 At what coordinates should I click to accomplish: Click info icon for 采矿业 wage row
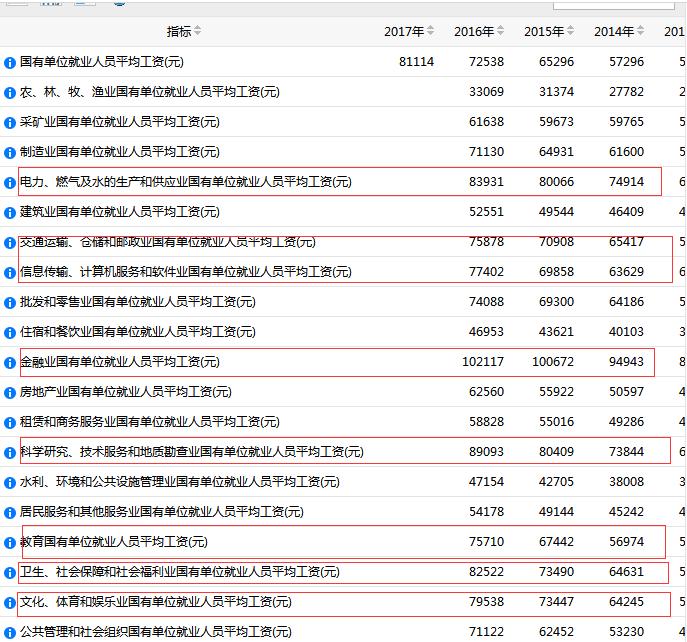click(10, 123)
